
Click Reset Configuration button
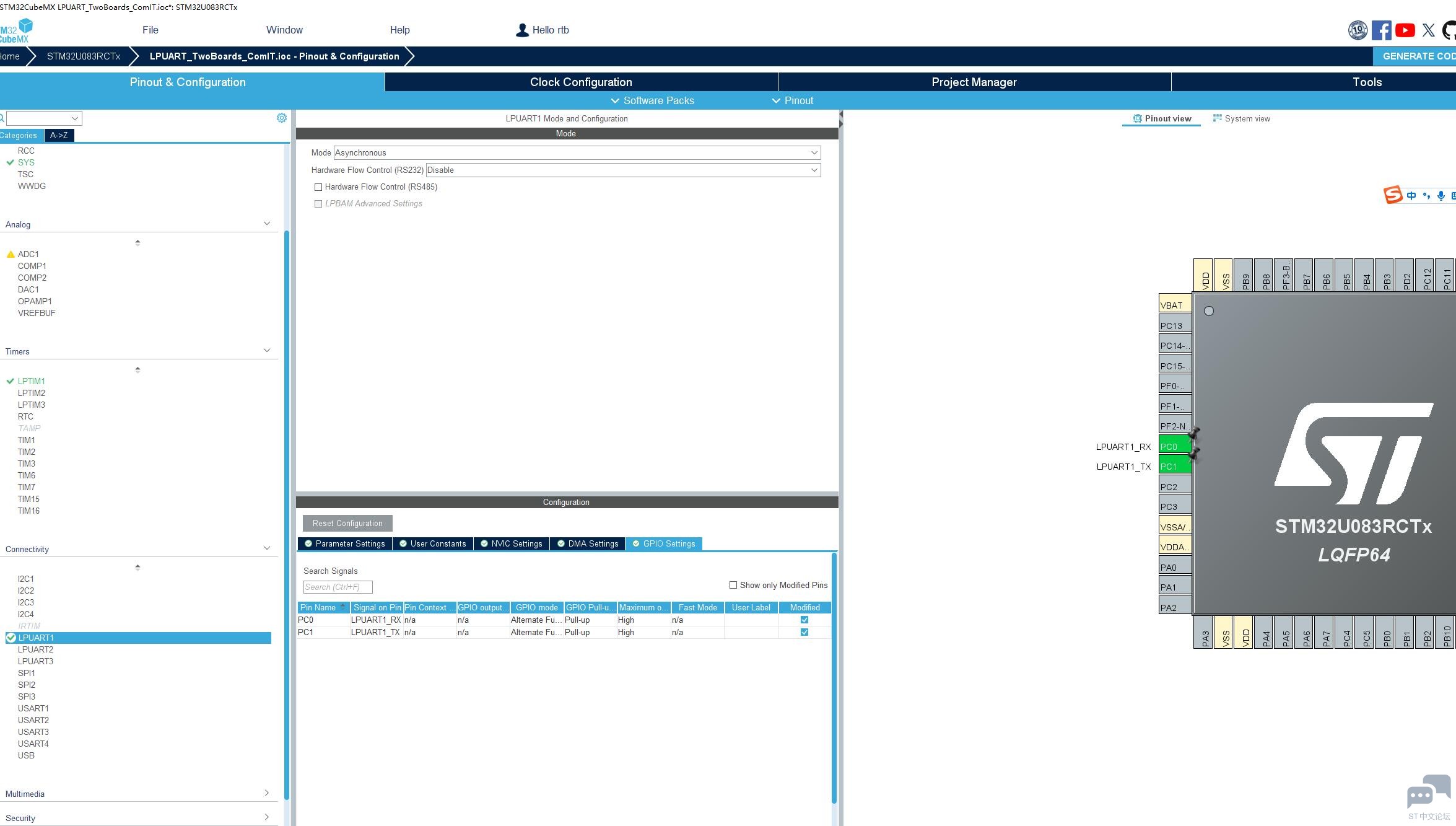pos(347,523)
